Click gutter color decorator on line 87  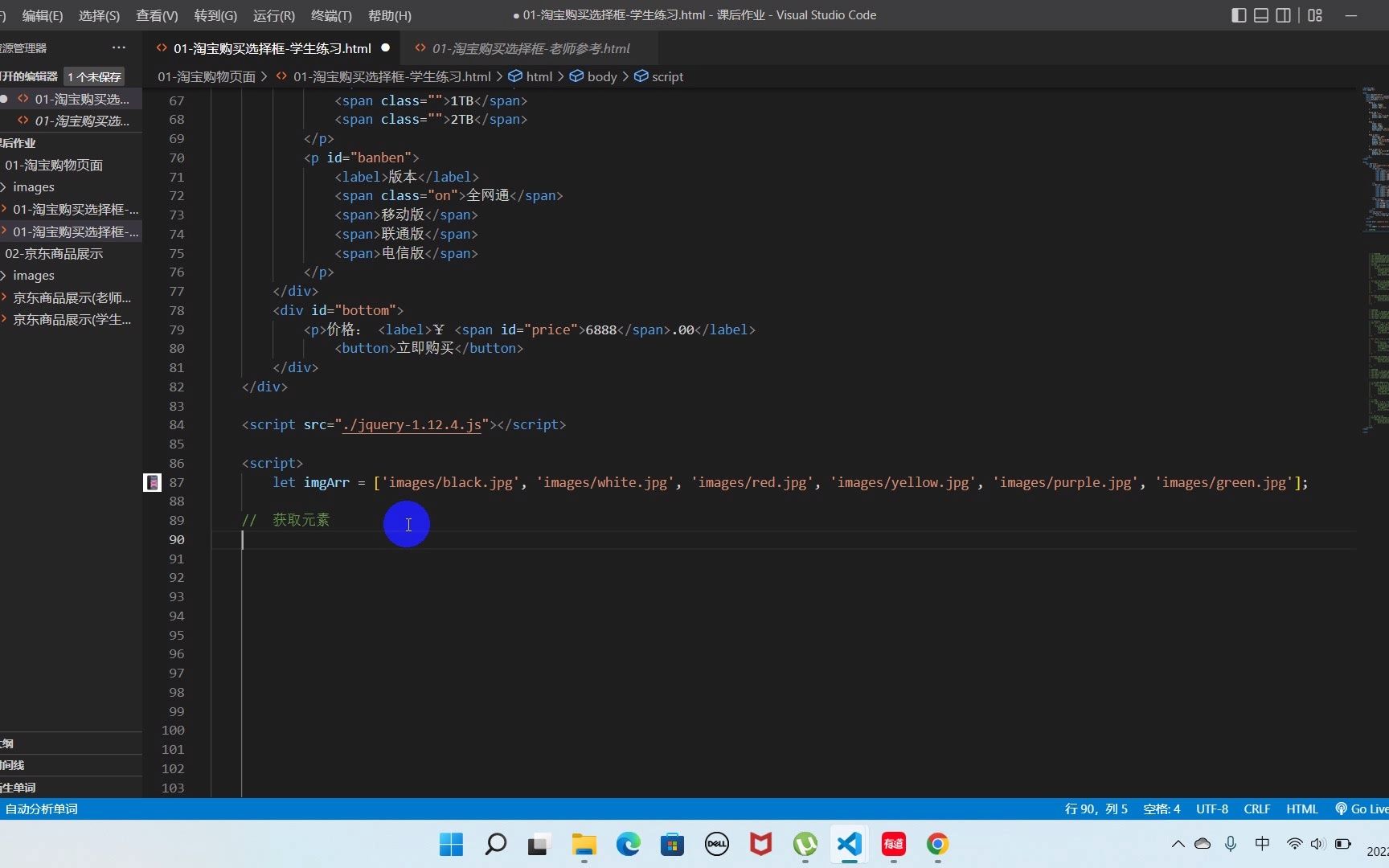[x=152, y=482]
